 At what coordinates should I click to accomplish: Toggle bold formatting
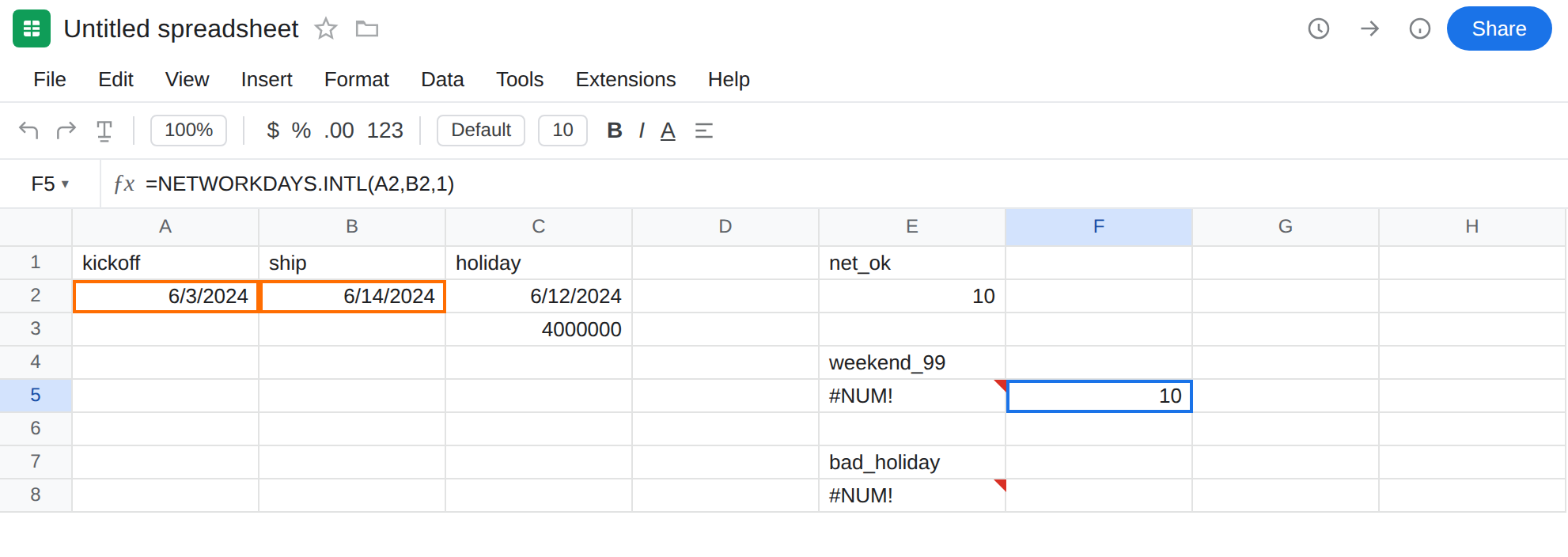coord(615,130)
